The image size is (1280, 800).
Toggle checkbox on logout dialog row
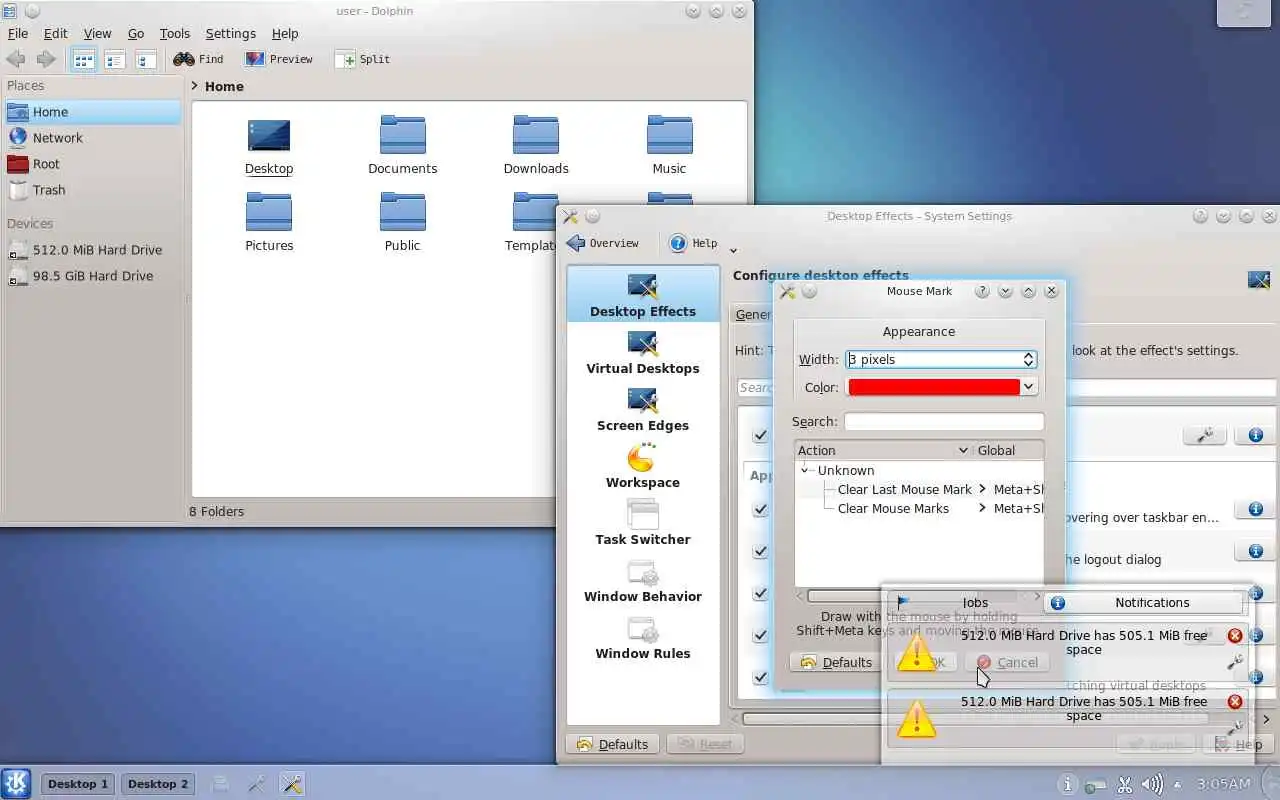click(x=761, y=551)
